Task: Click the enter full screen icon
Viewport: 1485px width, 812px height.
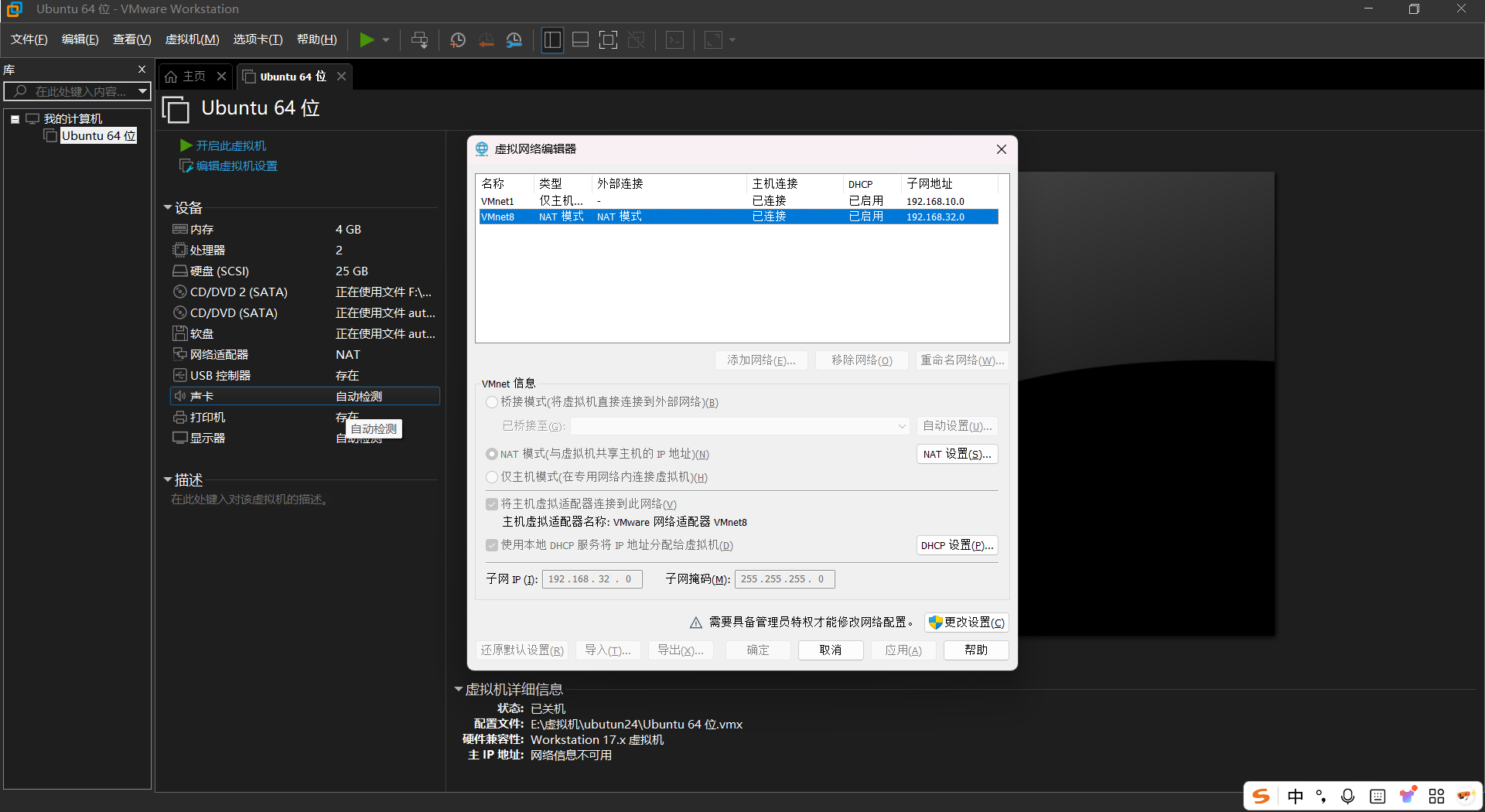Action: click(x=609, y=40)
